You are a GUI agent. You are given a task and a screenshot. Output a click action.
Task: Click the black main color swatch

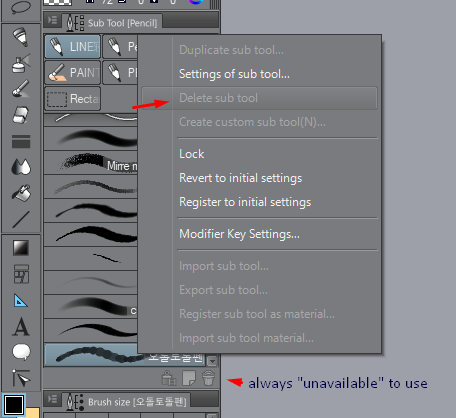click(x=14, y=405)
